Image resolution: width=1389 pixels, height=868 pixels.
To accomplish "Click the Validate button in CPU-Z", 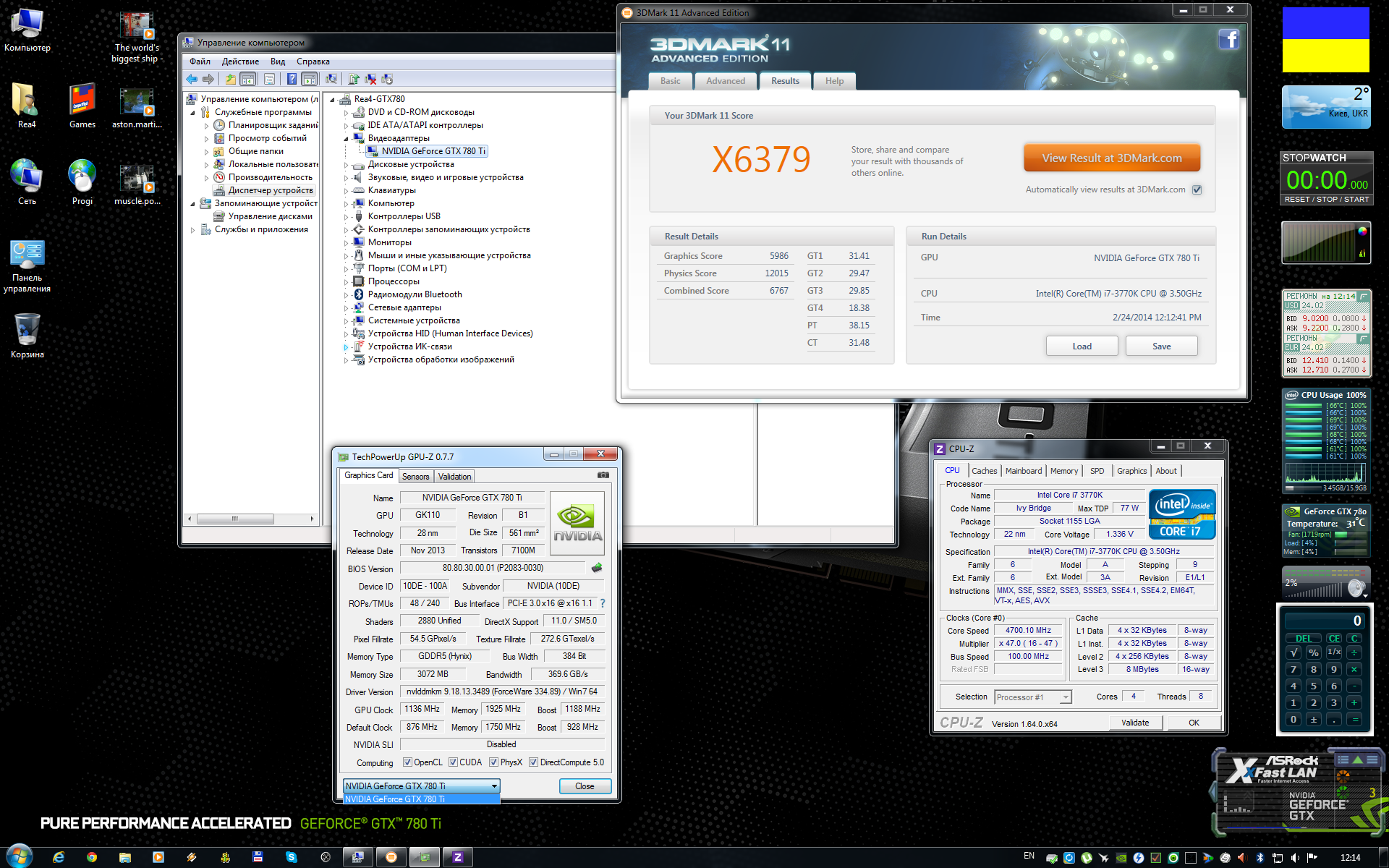I will coord(1134,723).
